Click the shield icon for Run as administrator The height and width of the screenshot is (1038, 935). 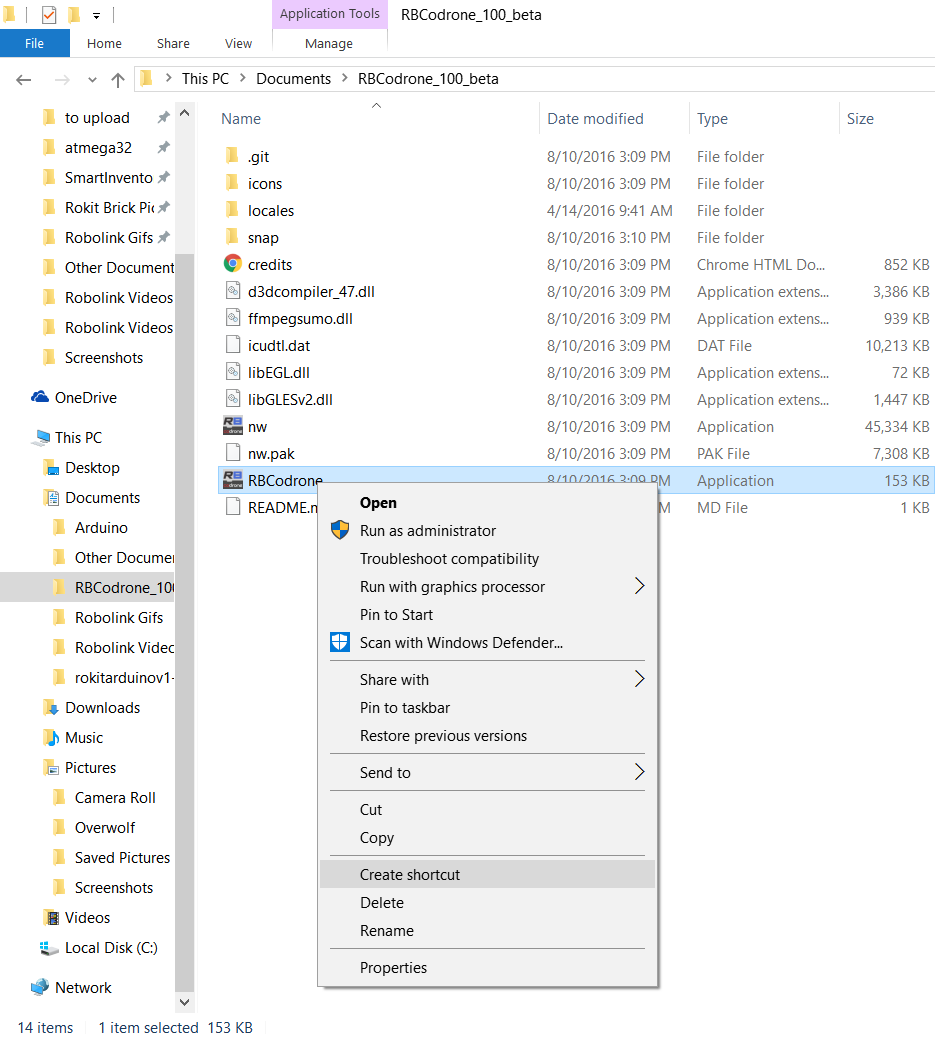click(340, 530)
